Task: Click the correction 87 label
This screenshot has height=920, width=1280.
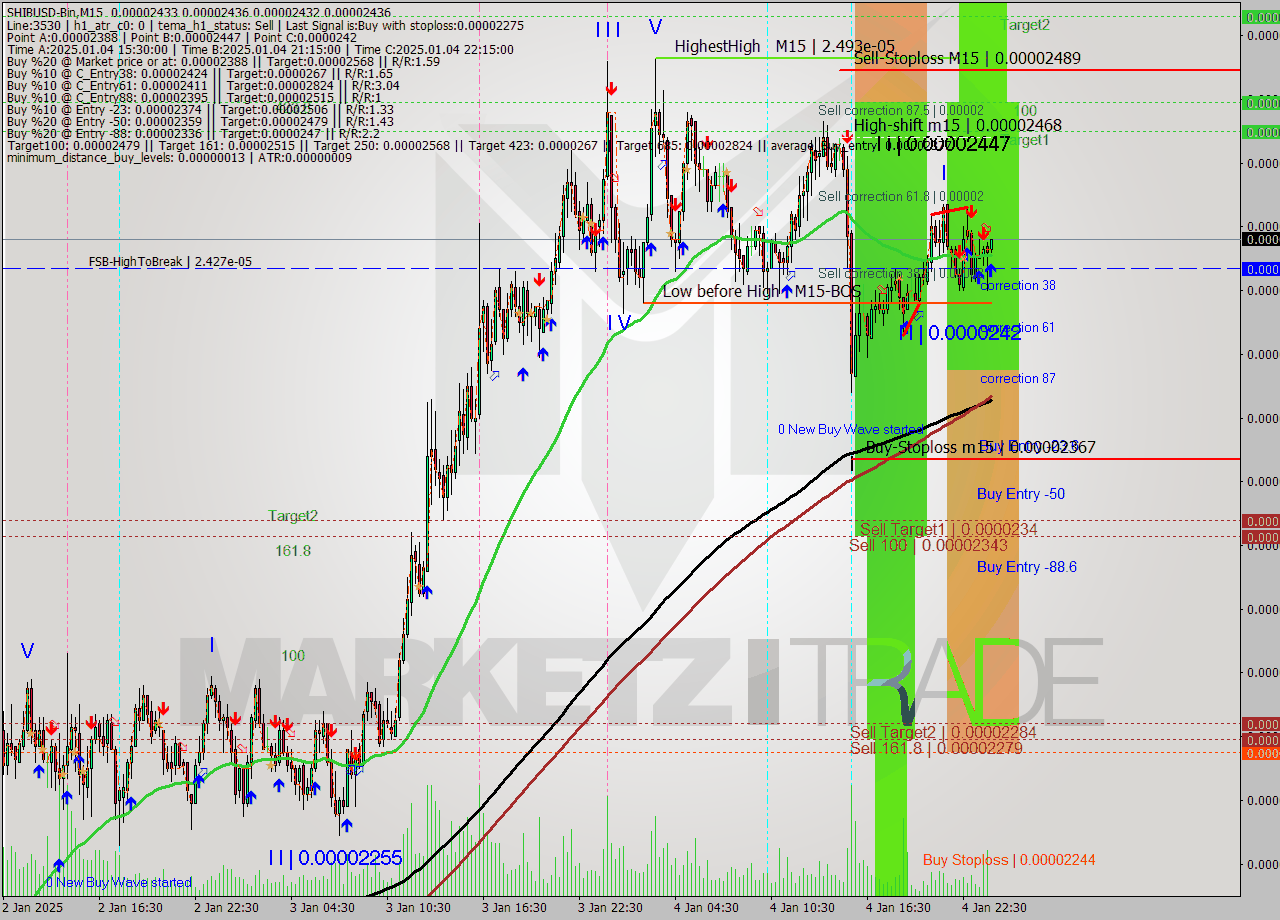Action: click(1018, 379)
